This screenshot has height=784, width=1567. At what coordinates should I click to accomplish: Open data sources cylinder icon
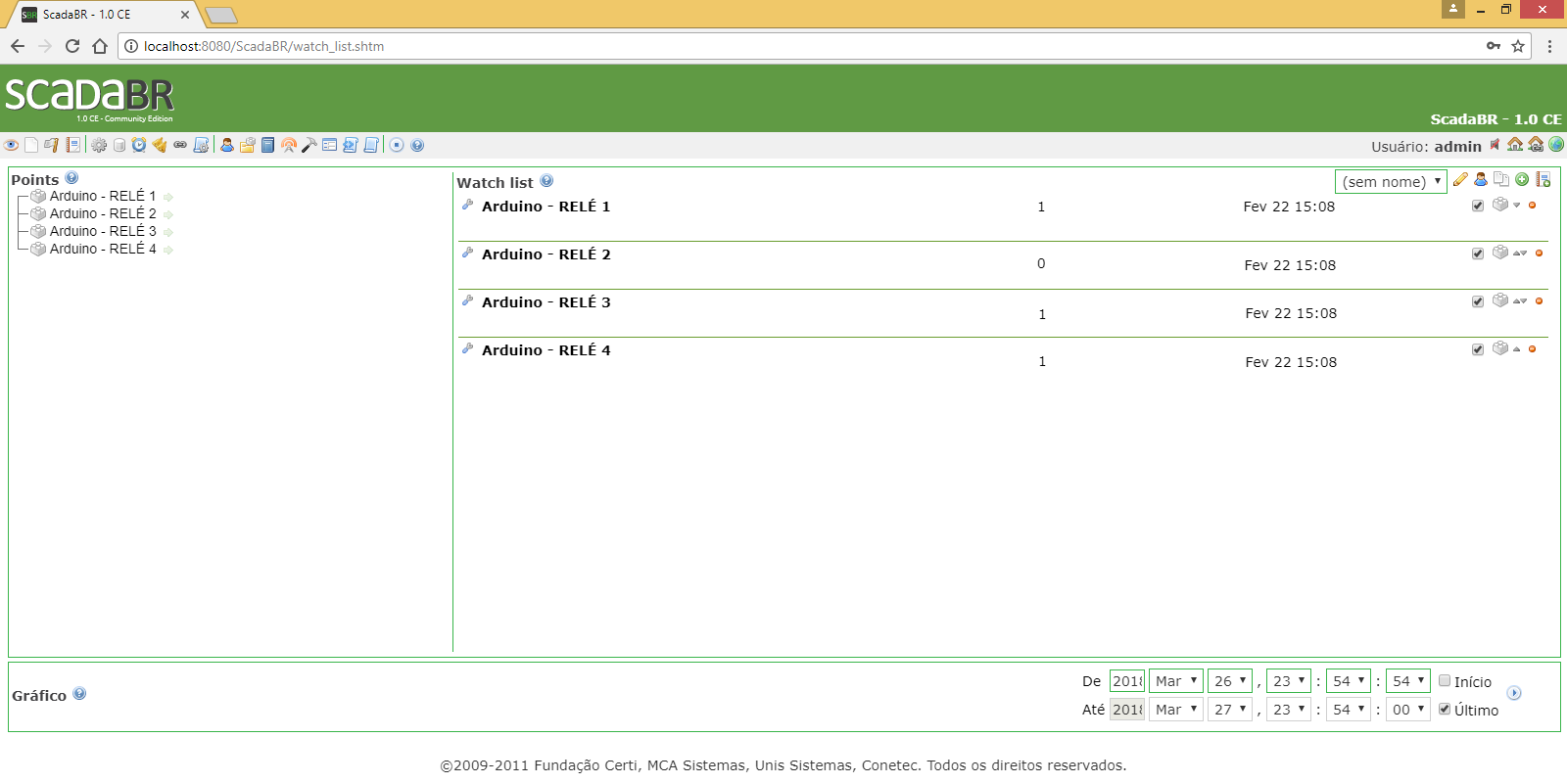click(119, 145)
